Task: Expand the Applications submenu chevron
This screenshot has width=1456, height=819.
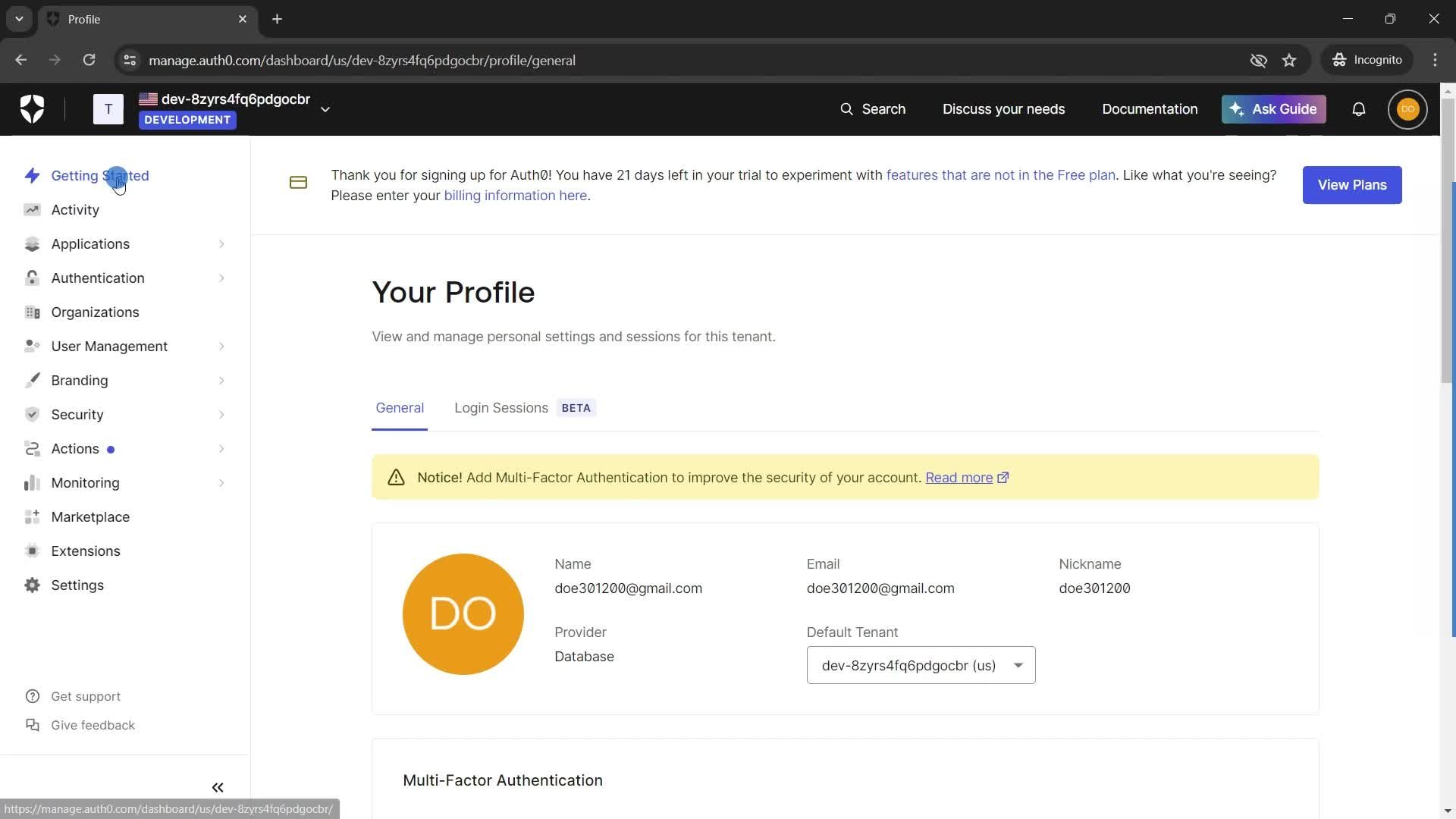Action: click(x=221, y=244)
